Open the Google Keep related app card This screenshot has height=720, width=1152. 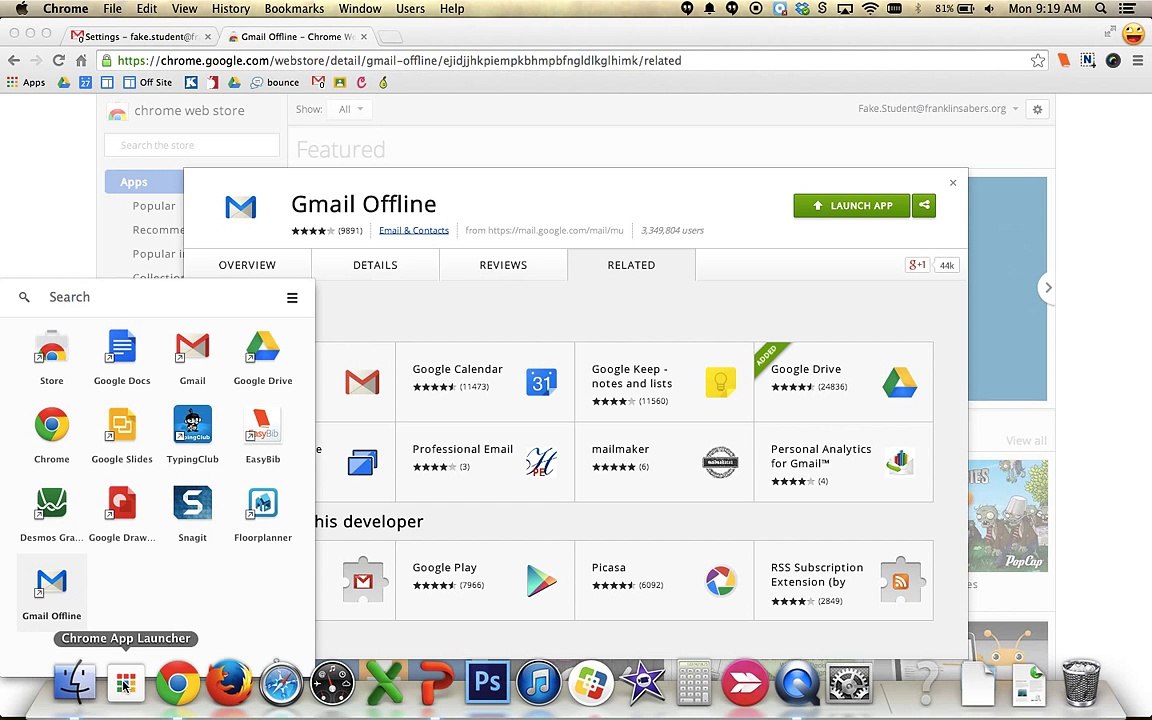tap(664, 382)
